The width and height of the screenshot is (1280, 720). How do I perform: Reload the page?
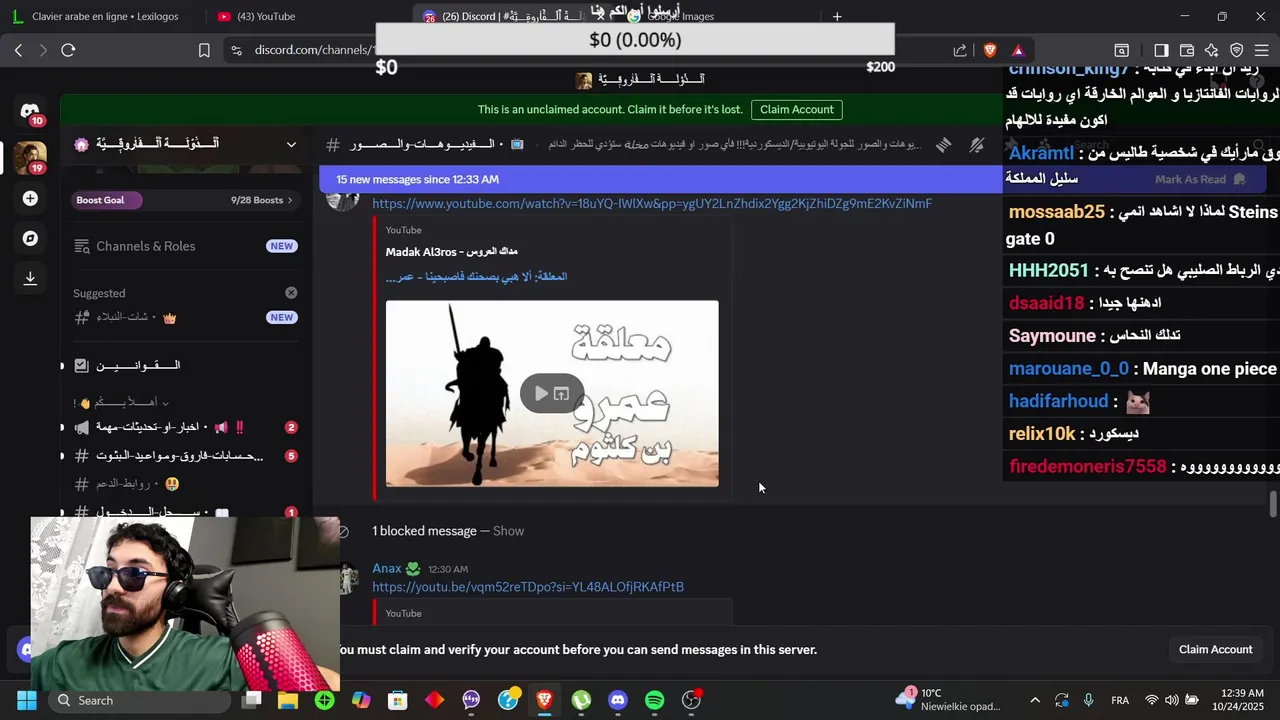click(x=68, y=50)
